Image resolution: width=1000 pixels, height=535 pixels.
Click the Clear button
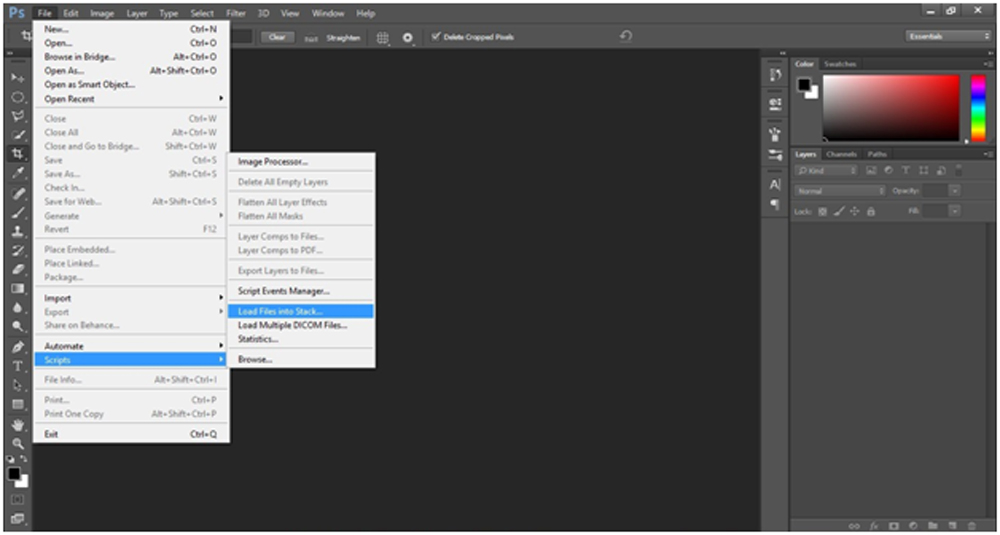[277, 37]
